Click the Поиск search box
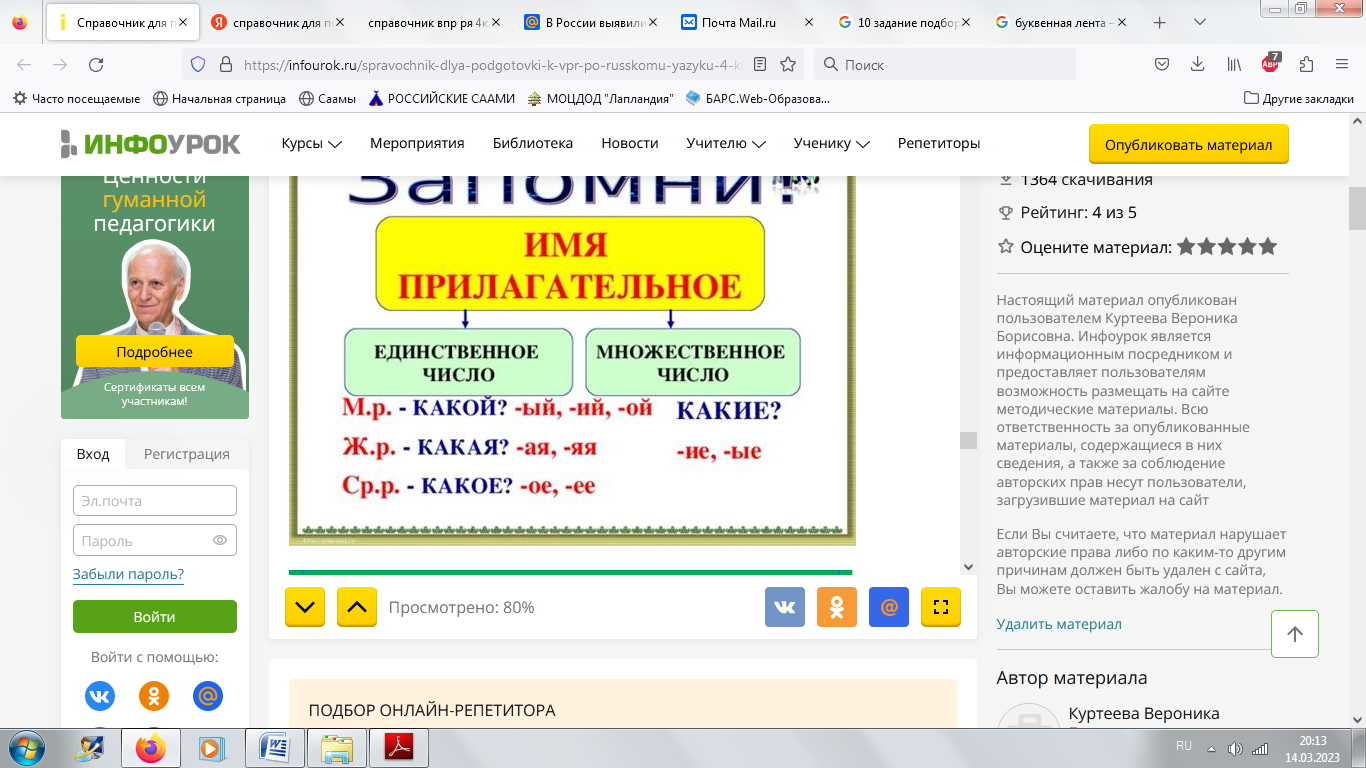This screenshot has height=768, width=1366. coord(945,64)
